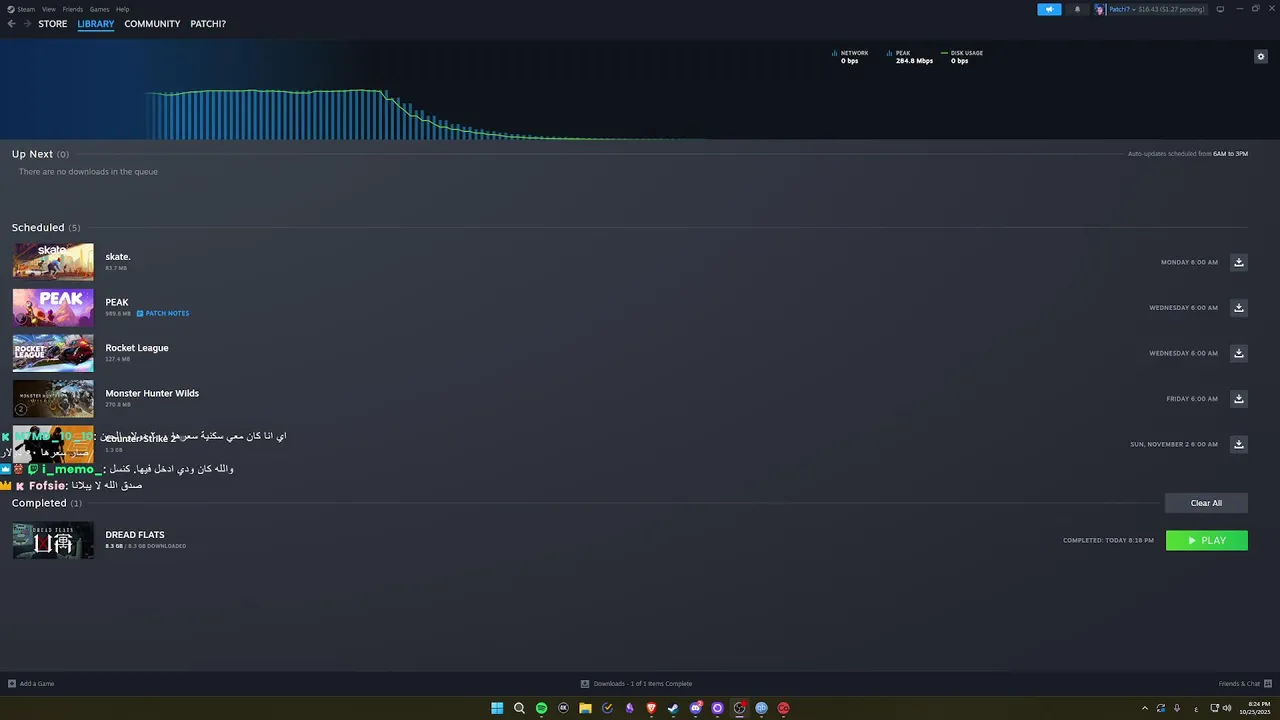The width and height of the screenshot is (1280, 720).
Task: Open Big Picture mode monitor icon
Action: click(1220, 9)
